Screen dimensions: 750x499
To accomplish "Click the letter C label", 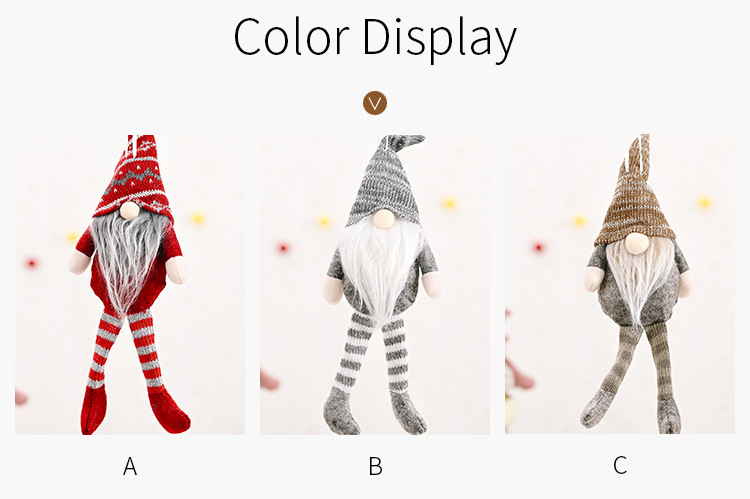I will click(x=620, y=465).
